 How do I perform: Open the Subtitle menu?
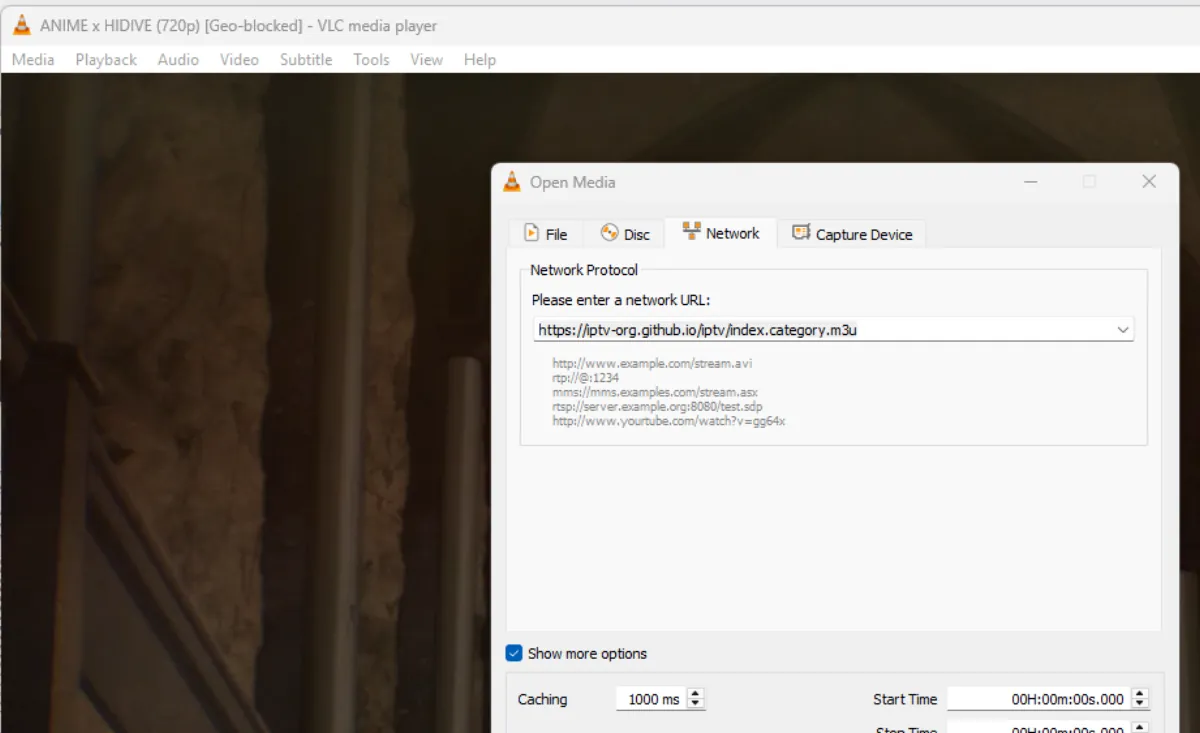click(x=306, y=59)
